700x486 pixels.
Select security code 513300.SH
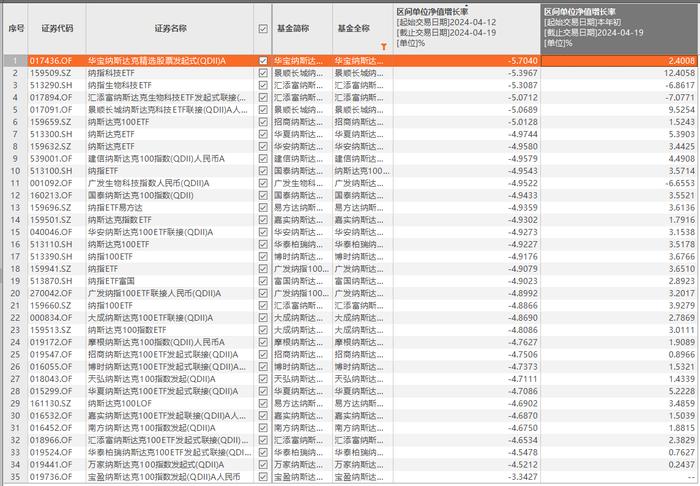[x=51, y=134]
